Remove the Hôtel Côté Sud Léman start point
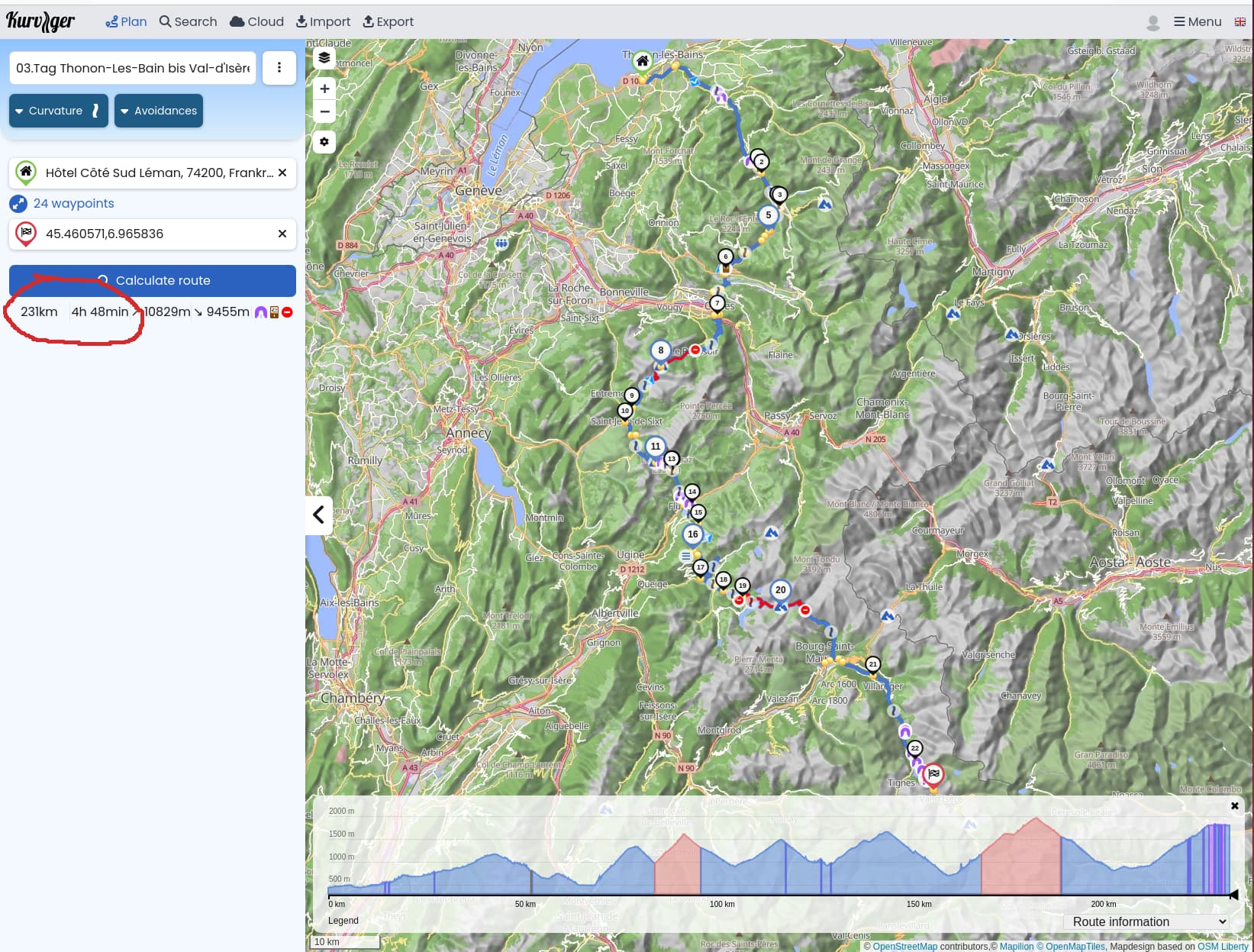The height and width of the screenshot is (952, 1254). pos(282,173)
